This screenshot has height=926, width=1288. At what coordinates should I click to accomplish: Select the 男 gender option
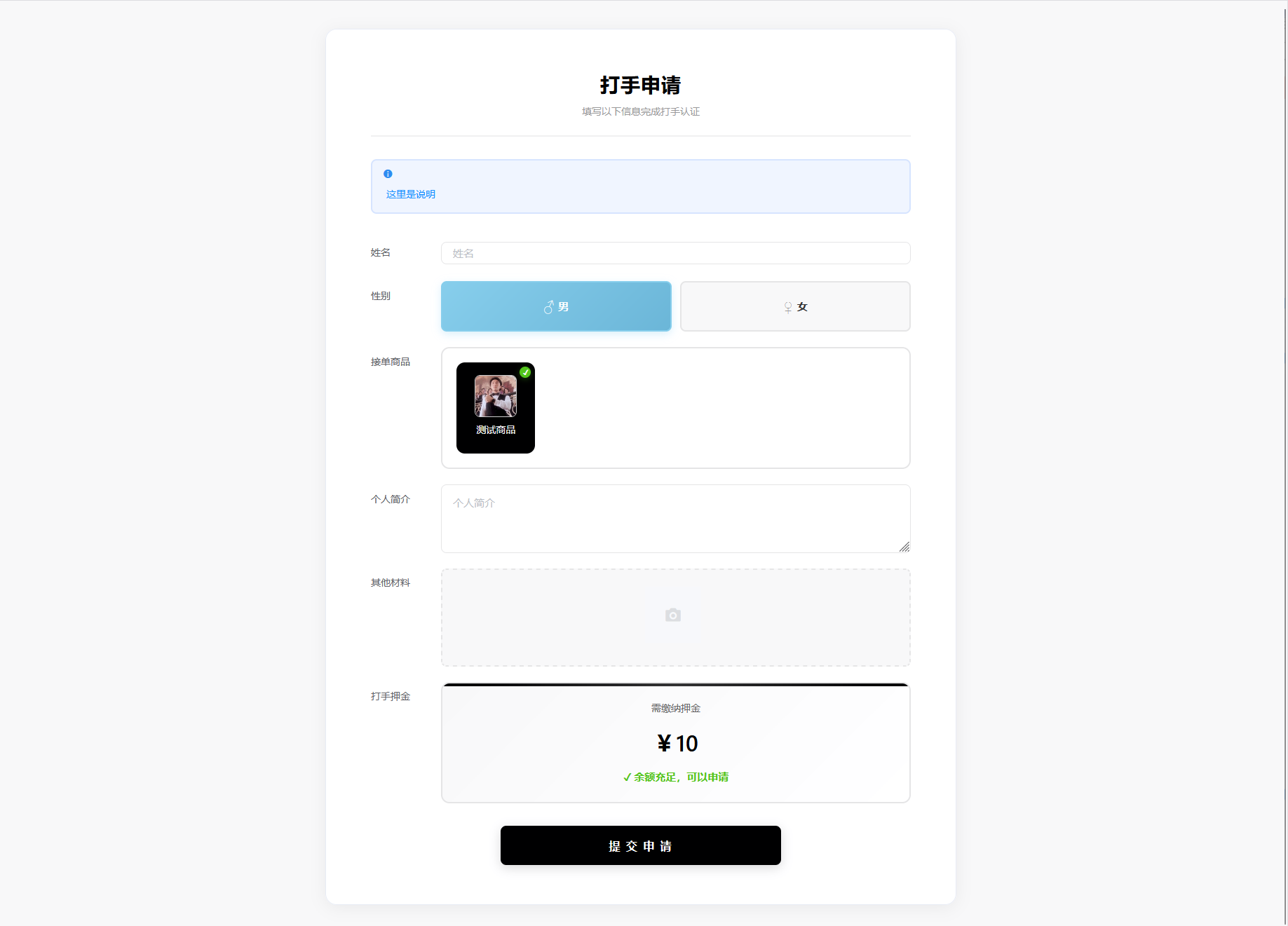point(556,306)
